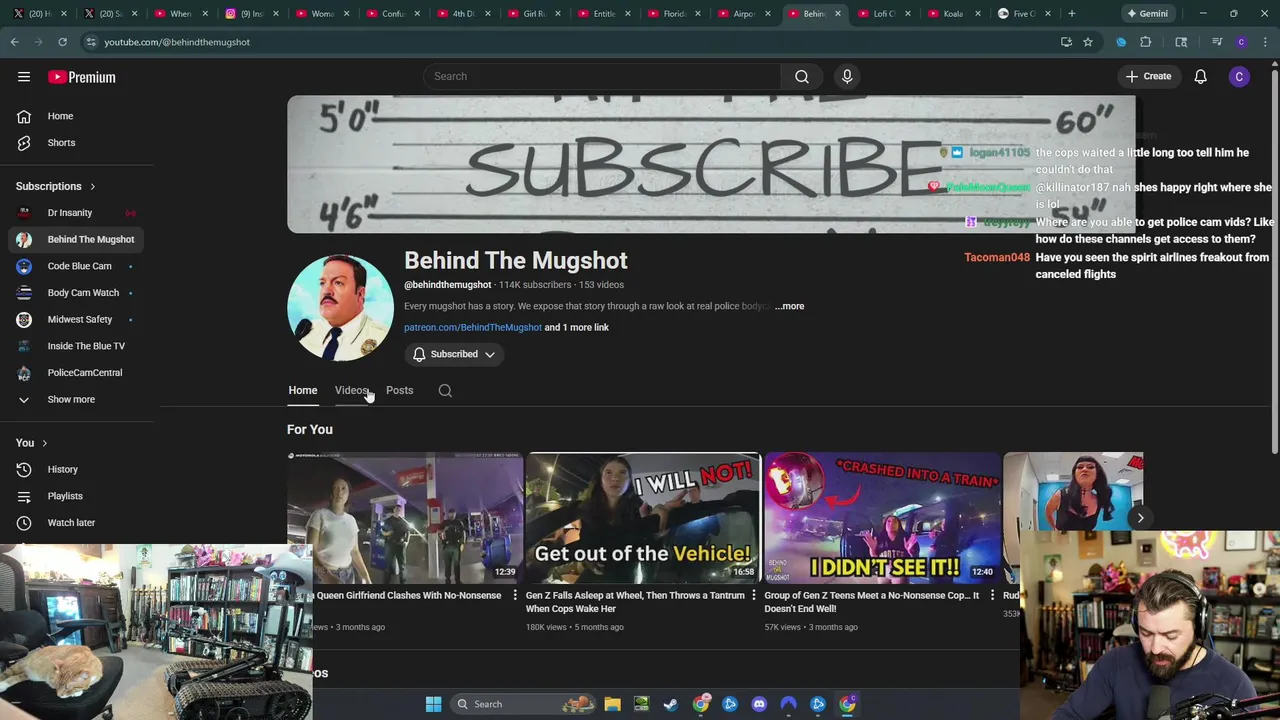1280x720 pixels.
Task: Click the YouTube Premium logo
Action: click(x=82, y=77)
